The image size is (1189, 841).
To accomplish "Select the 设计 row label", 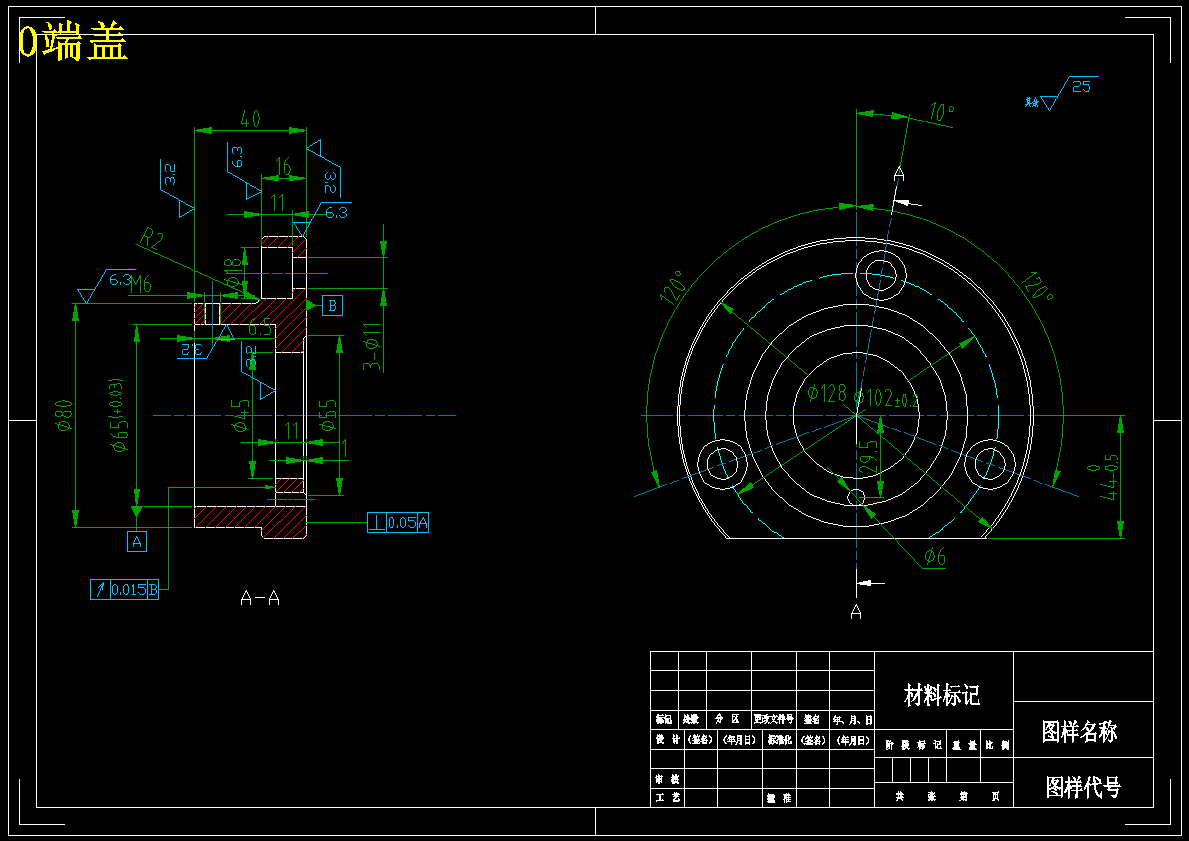I will (x=667, y=739).
